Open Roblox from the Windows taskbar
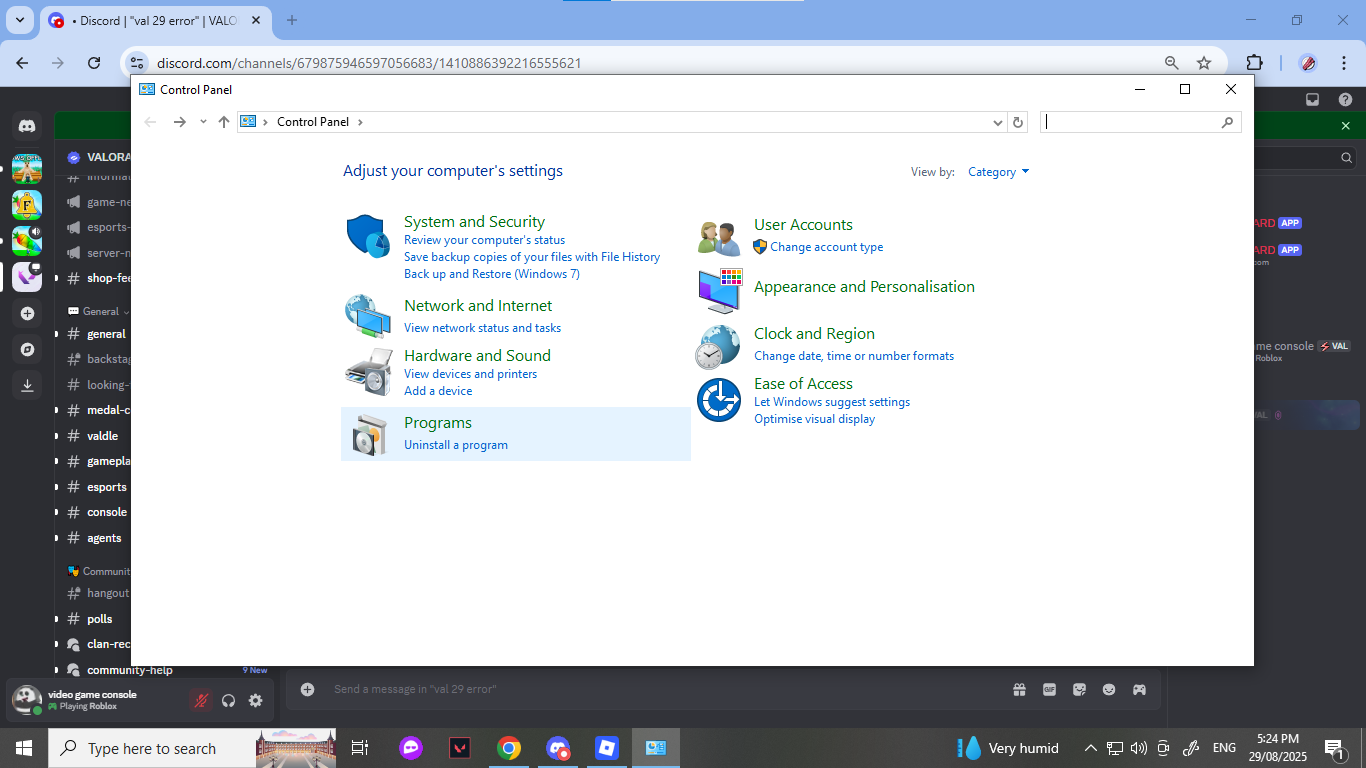The width and height of the screenshot is (1366, 768). click(607, 748)
